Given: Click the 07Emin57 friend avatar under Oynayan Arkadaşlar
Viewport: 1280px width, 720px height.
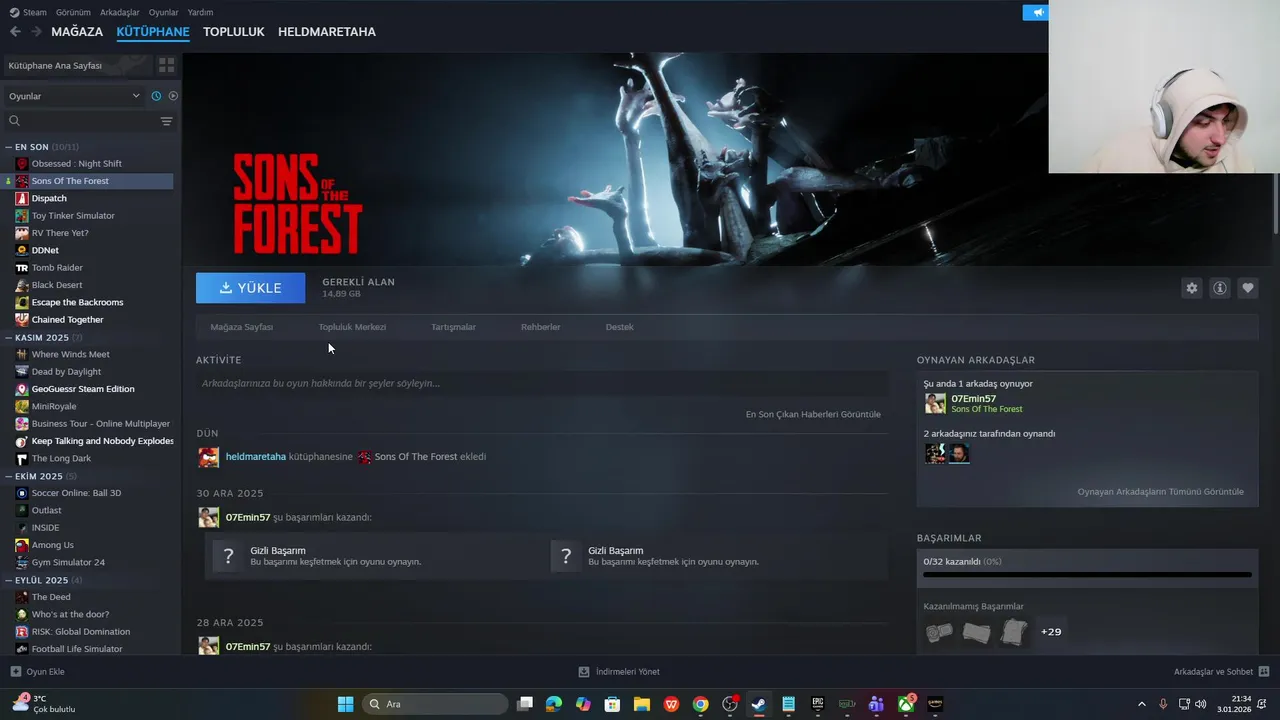Looking at the screenshot, I should click(935, 403).
